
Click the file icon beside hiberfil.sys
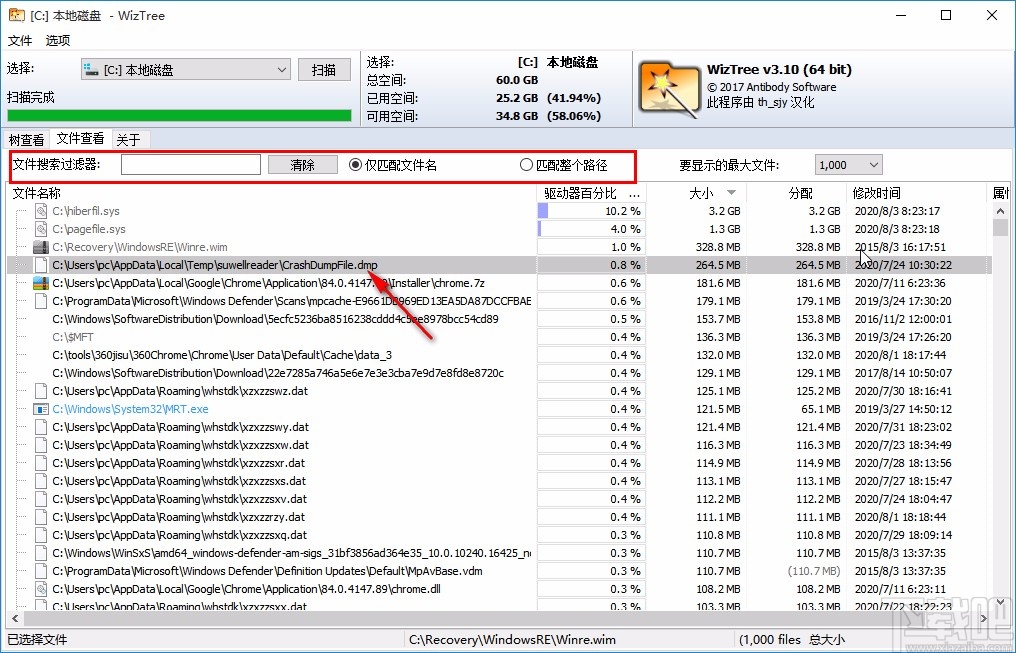click(x=39, y=211)
